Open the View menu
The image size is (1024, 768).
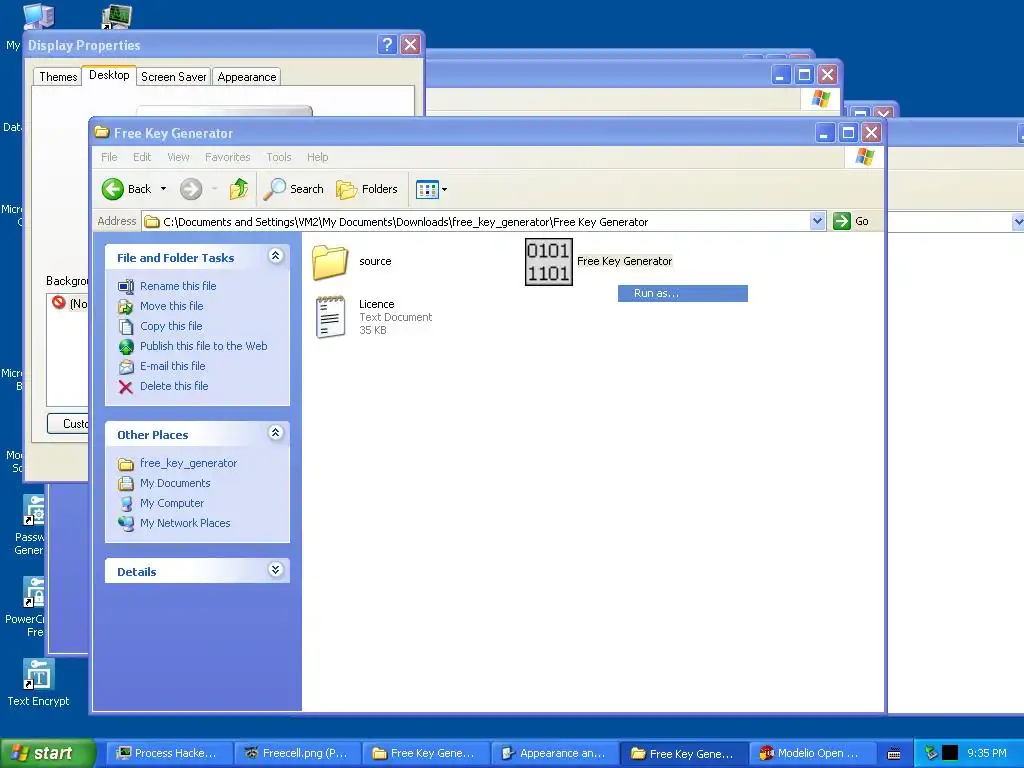tap(178, 157)
